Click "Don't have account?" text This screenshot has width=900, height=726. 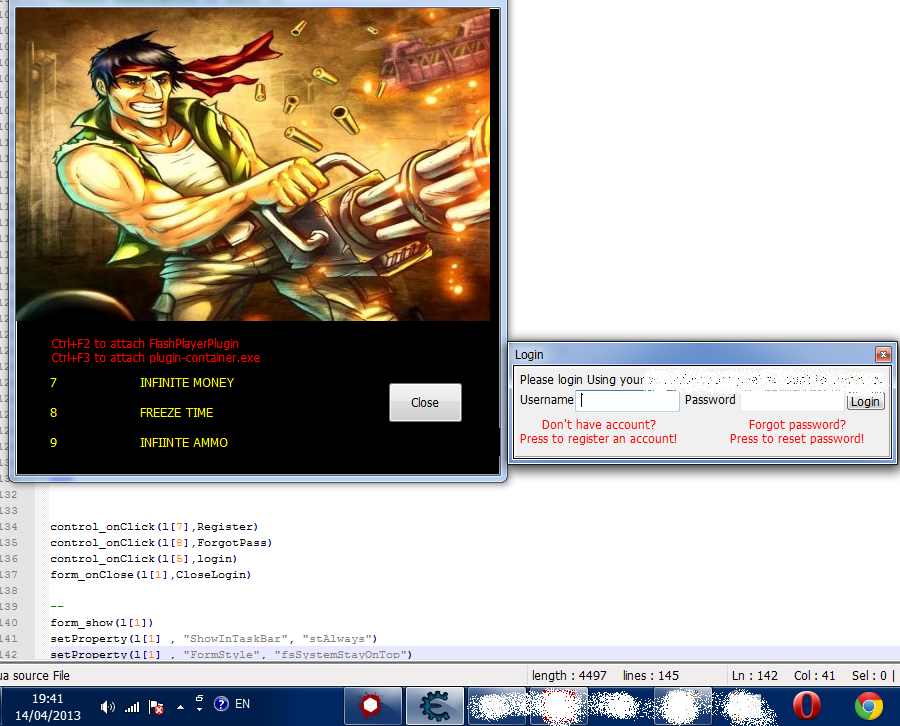point(599,425)
